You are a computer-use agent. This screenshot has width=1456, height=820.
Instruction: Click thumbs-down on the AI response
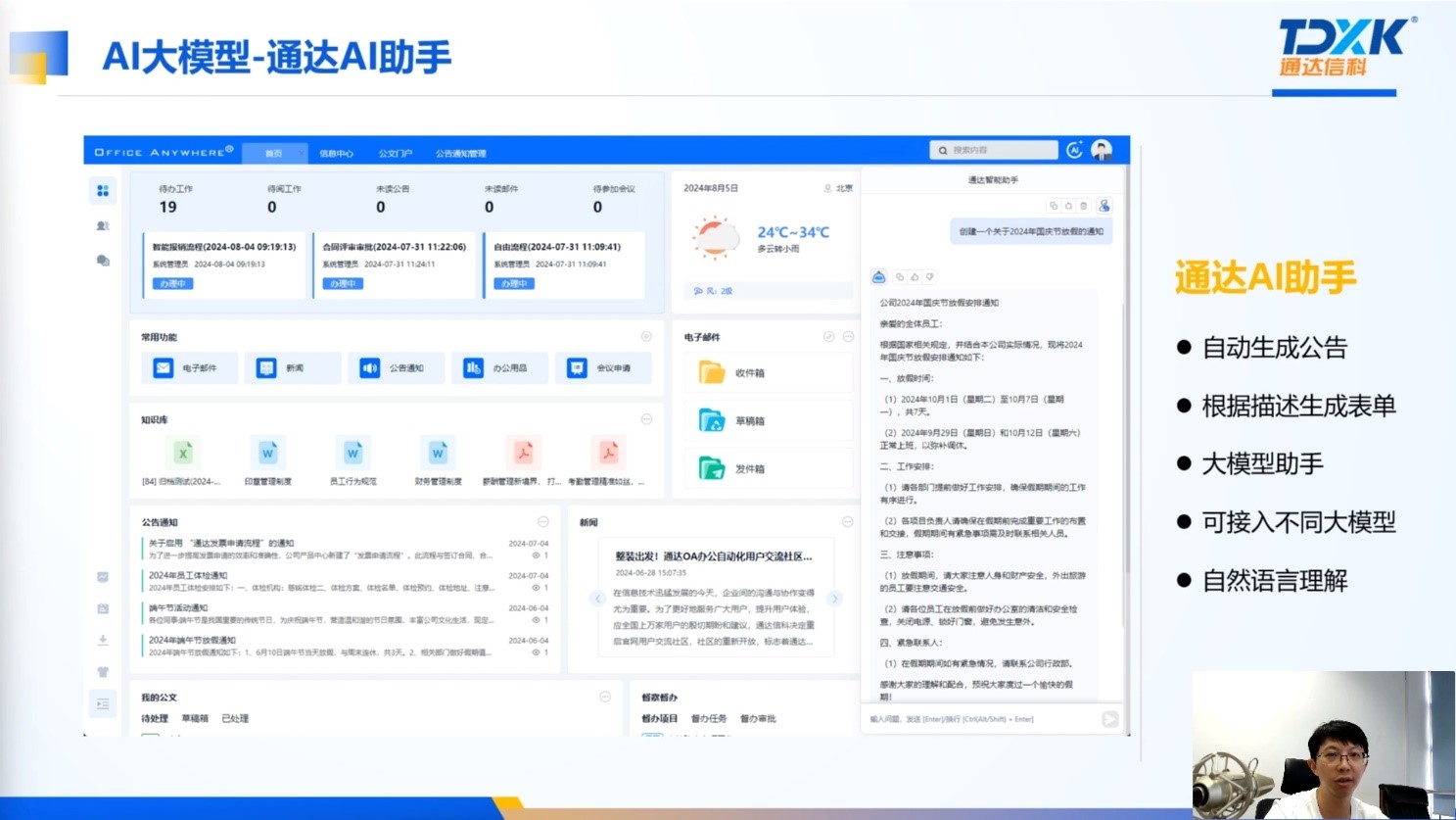click(929, 277)
